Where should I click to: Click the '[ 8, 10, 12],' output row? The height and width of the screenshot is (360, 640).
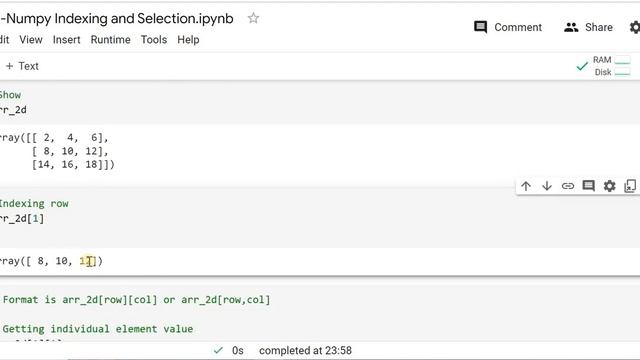coord(70,151)
